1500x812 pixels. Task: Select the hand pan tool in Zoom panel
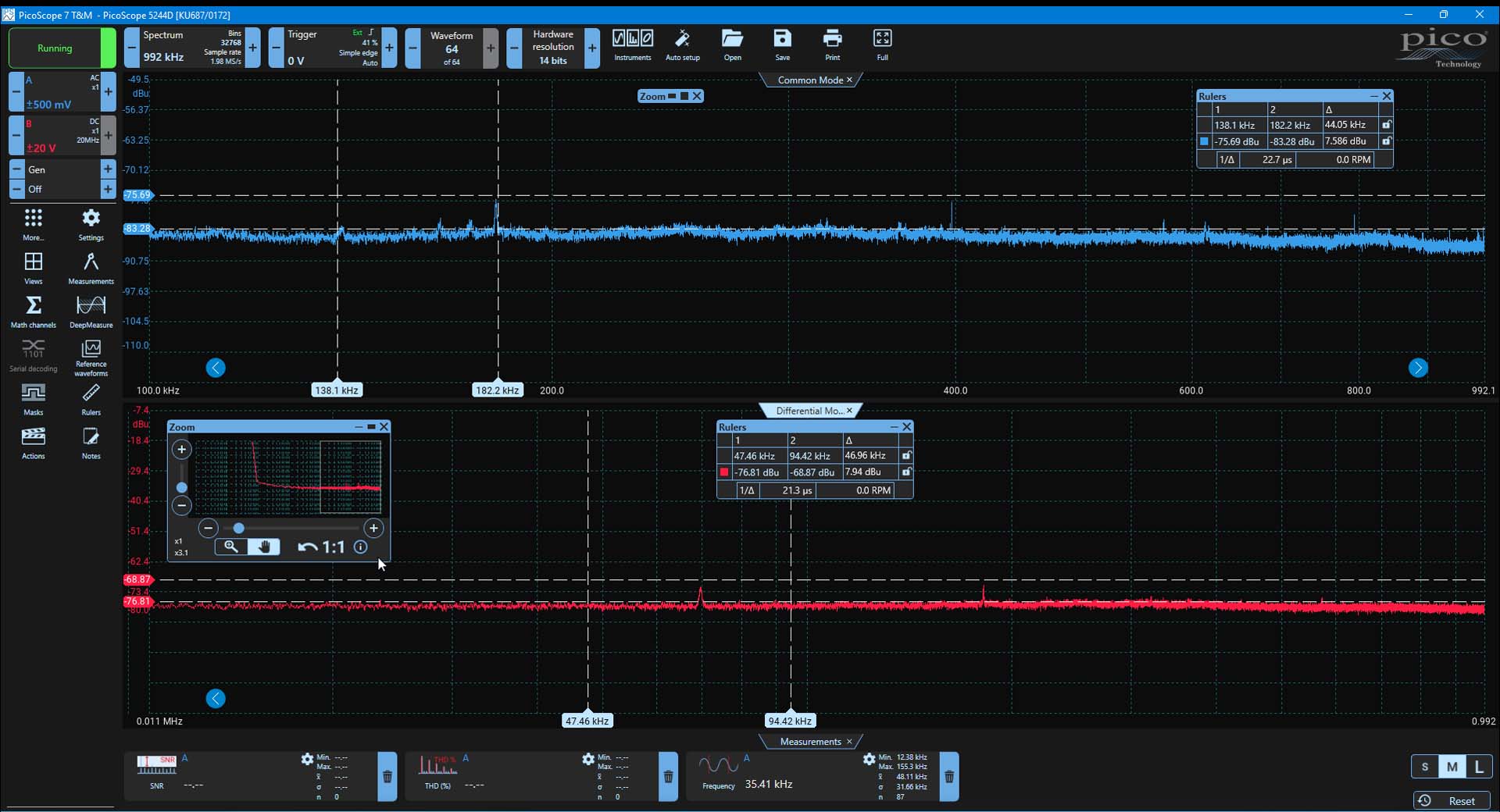[x=264, y=547]
